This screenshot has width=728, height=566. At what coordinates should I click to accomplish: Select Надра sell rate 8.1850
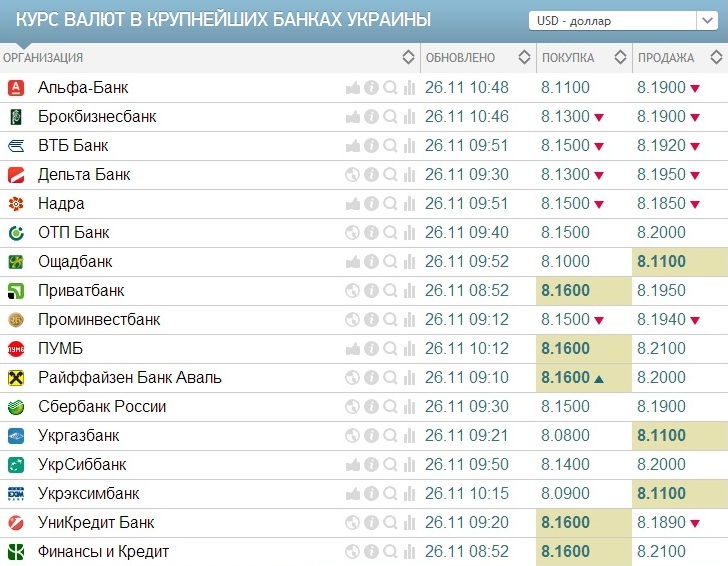point(661,203)
